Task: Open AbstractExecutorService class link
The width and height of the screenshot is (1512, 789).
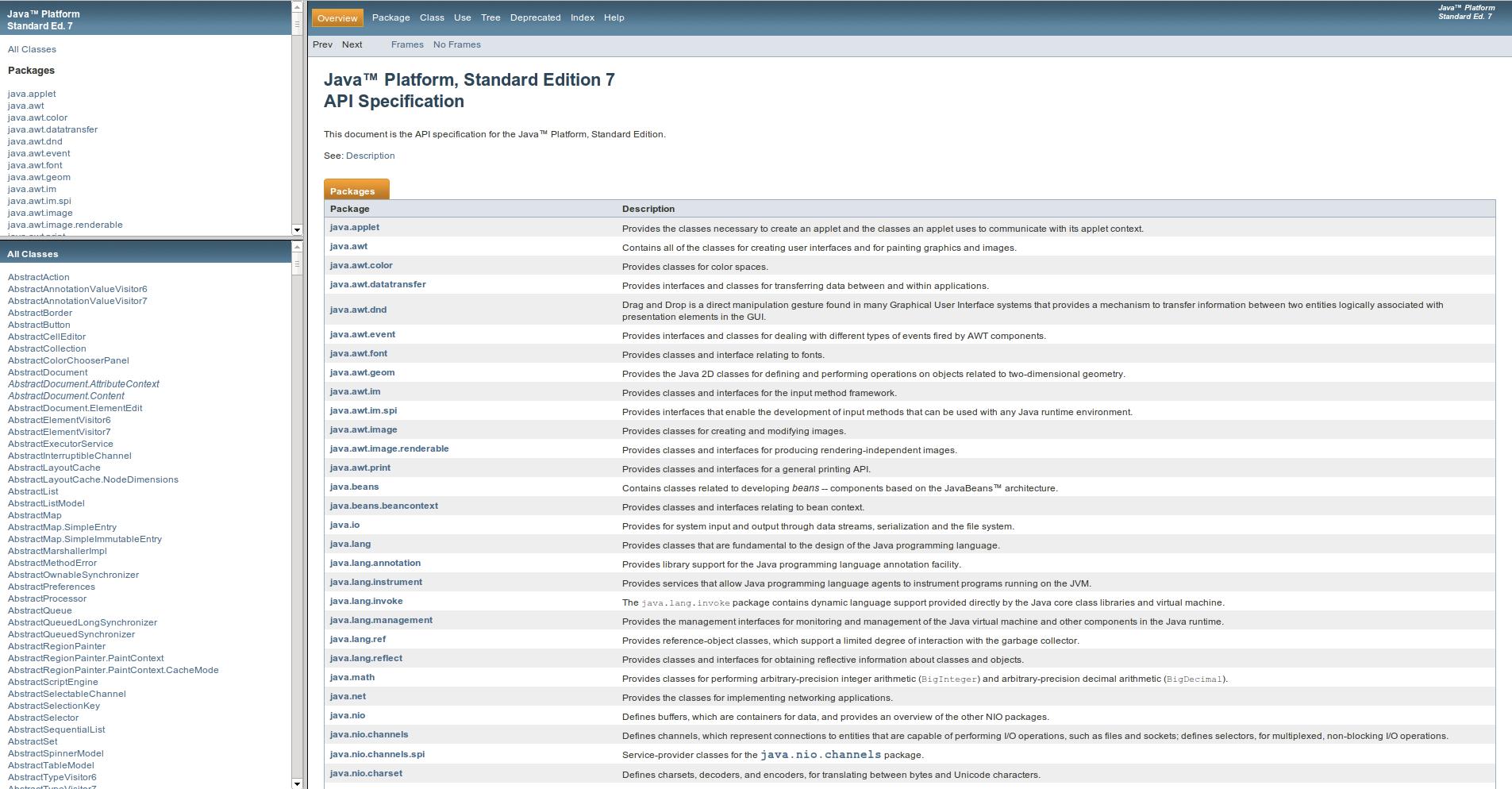Action: pyautogui.click(x=60, y=444)
